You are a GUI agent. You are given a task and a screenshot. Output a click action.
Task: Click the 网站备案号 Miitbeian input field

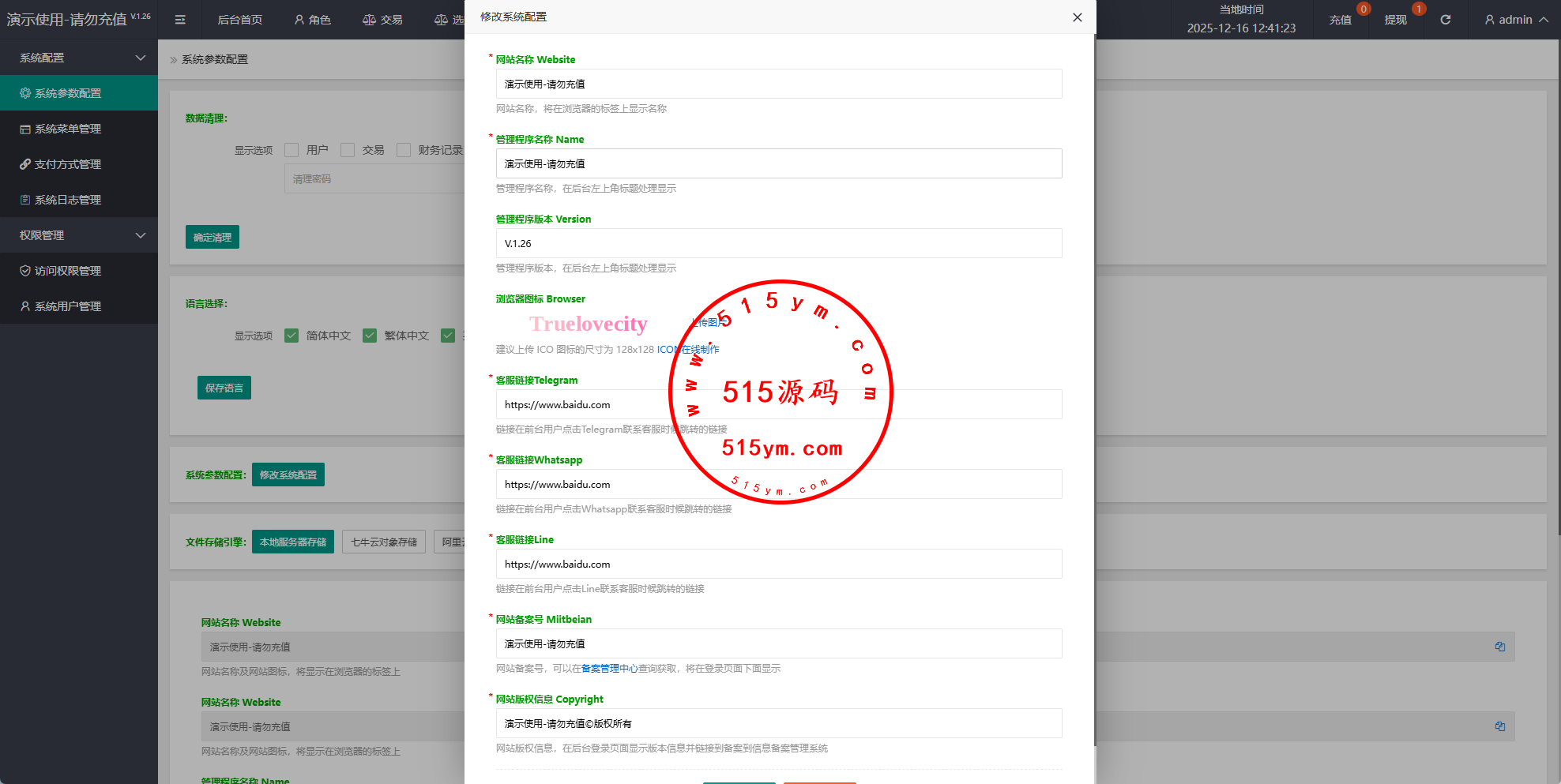[x=779, y=643]
